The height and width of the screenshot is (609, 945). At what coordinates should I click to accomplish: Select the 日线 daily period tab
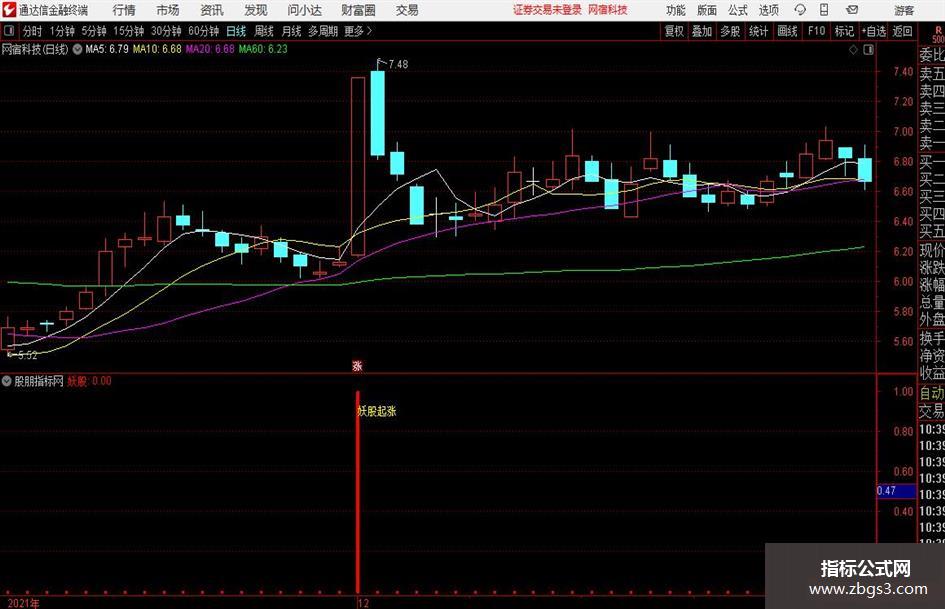pos(236,31)
